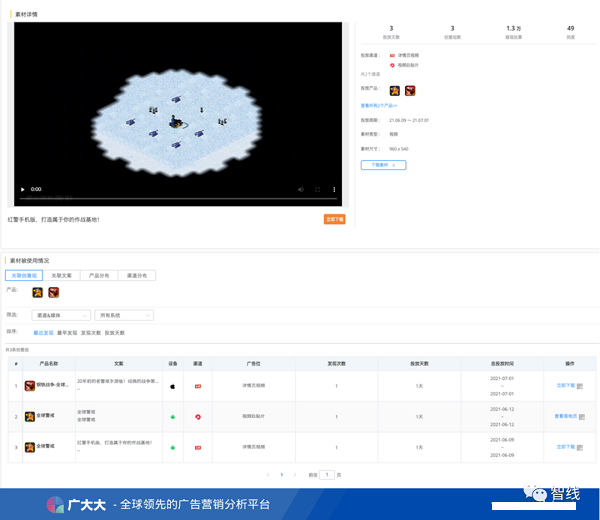This screenshot has width=600, height=520.
Task: Click the 发现次数 column header
Action: pos(336,364)
